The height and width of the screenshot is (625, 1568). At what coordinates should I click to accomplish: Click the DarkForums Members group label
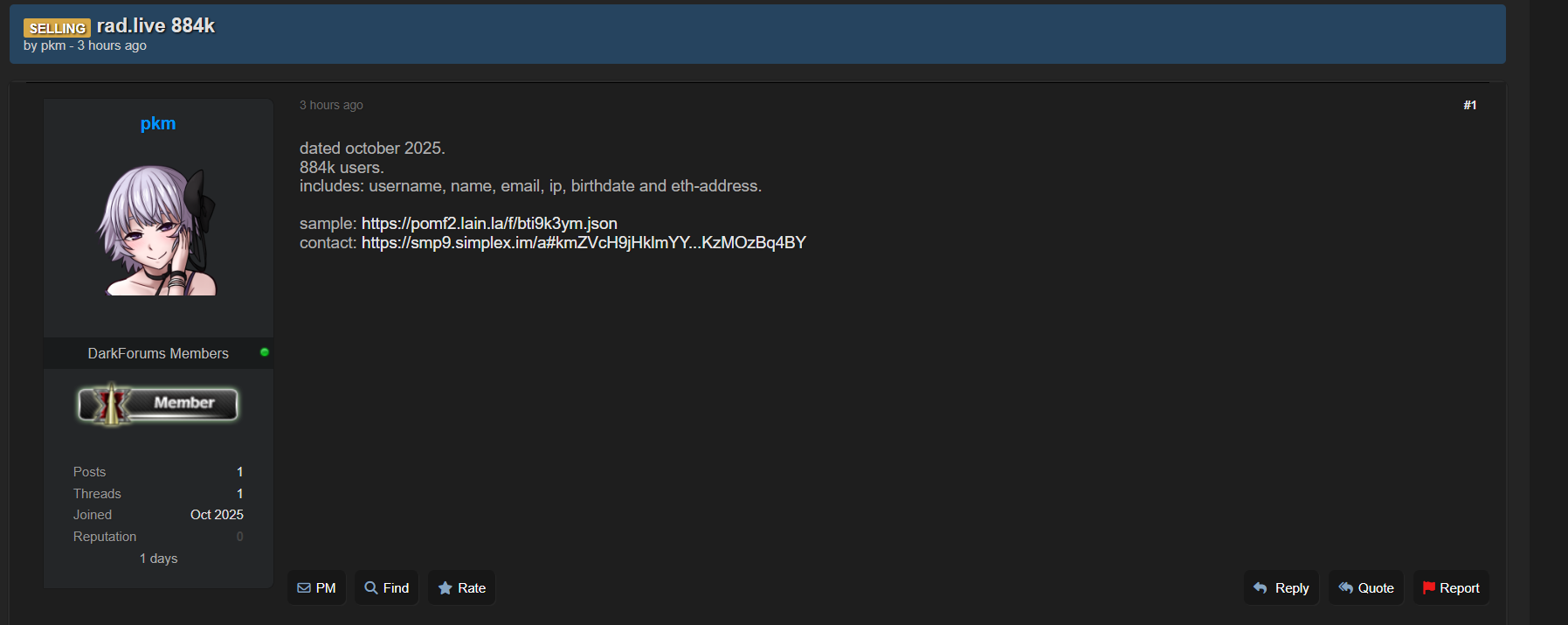point(158,353)
